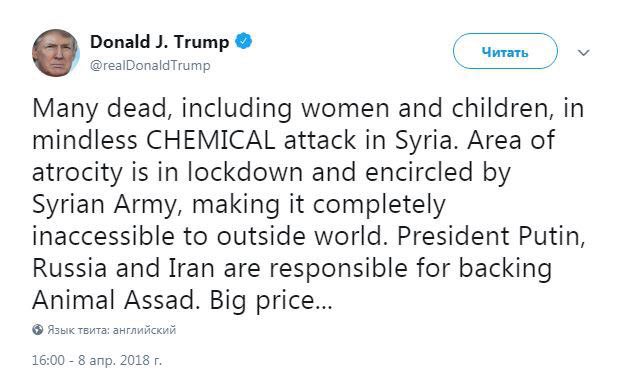Open the Donald J. Trump display name link
The width and height of the screenshot is (624, 379).
coord(160,42)
